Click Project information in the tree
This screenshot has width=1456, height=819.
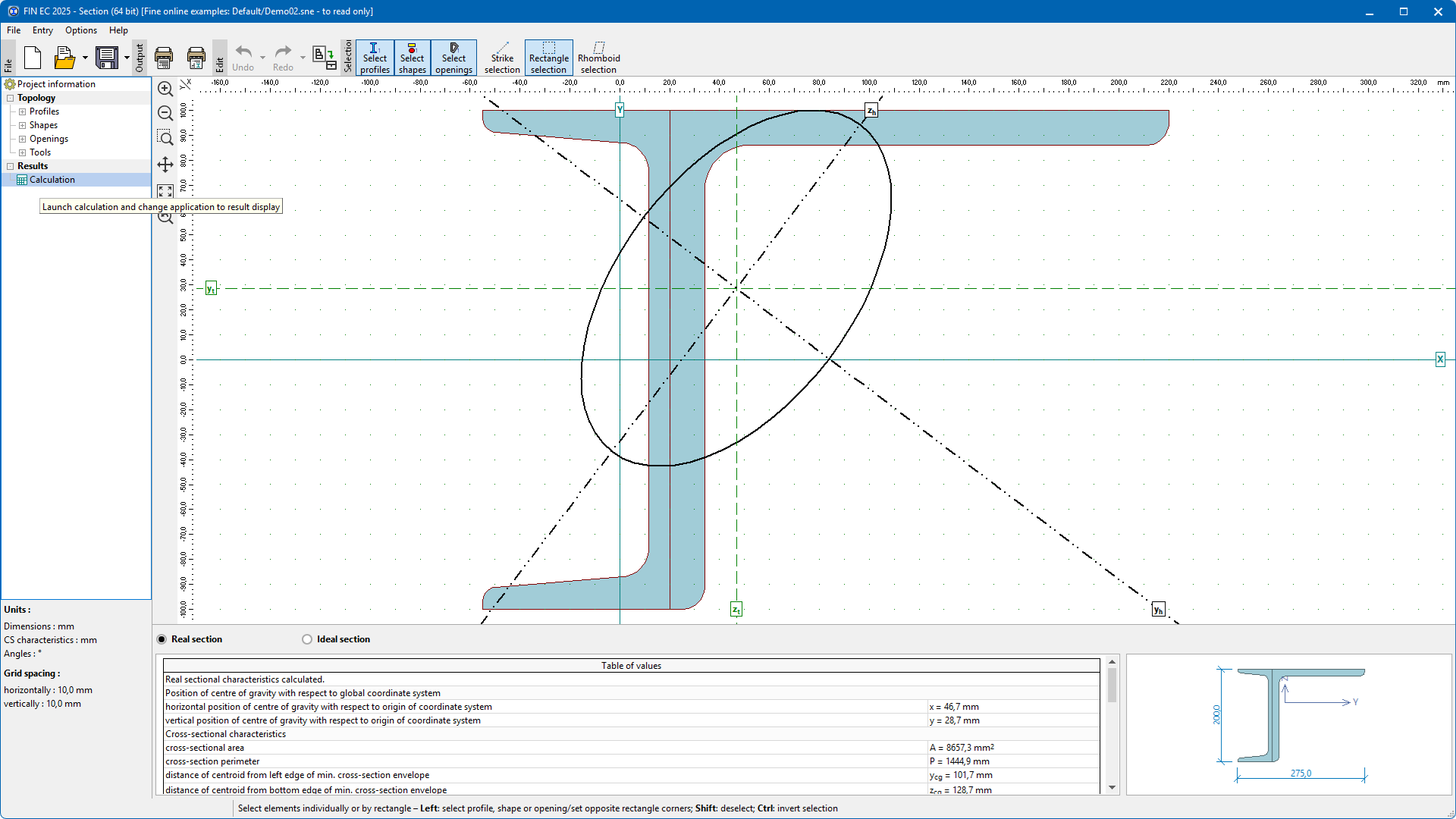point(56,84)
